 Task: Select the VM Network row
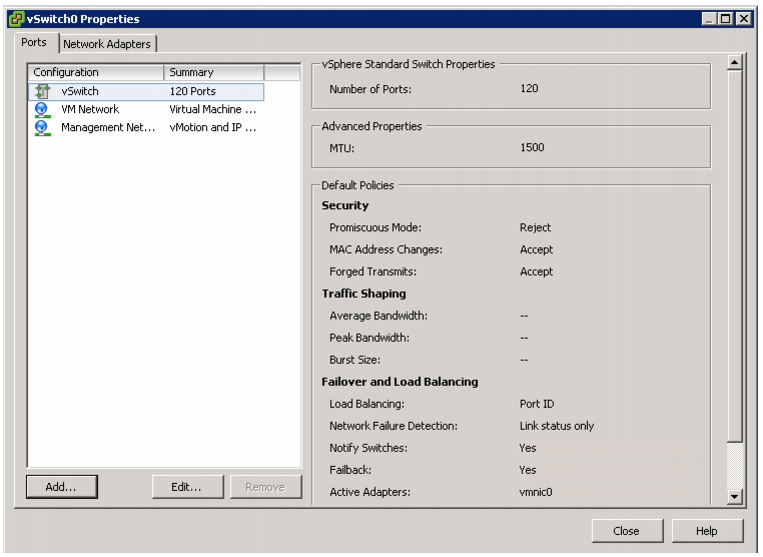click(146, 109)
